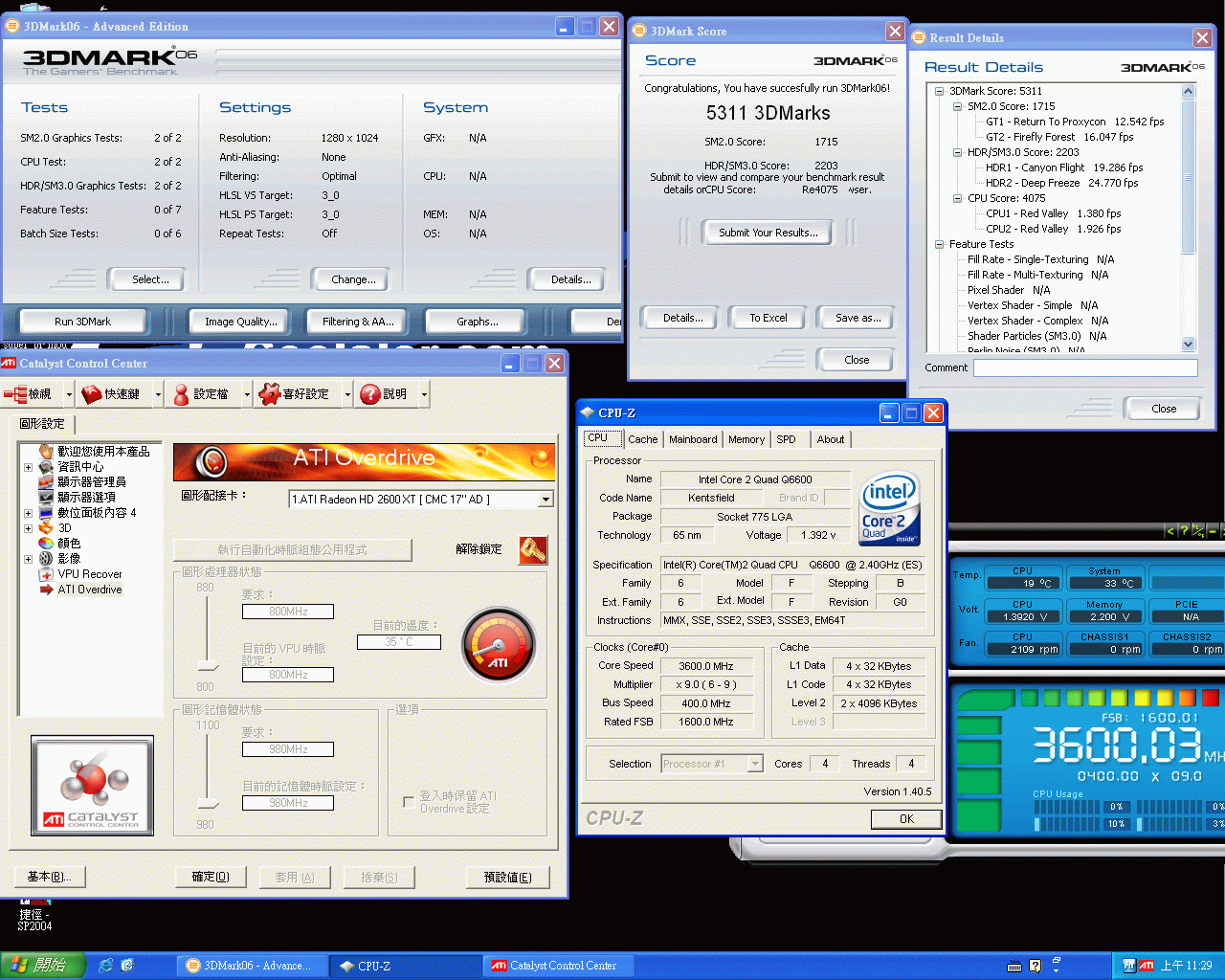Image resolution: width=1225 pixels, height=980 pixels.
Task: Click Submit Your Results button
Action: [768, 233]
